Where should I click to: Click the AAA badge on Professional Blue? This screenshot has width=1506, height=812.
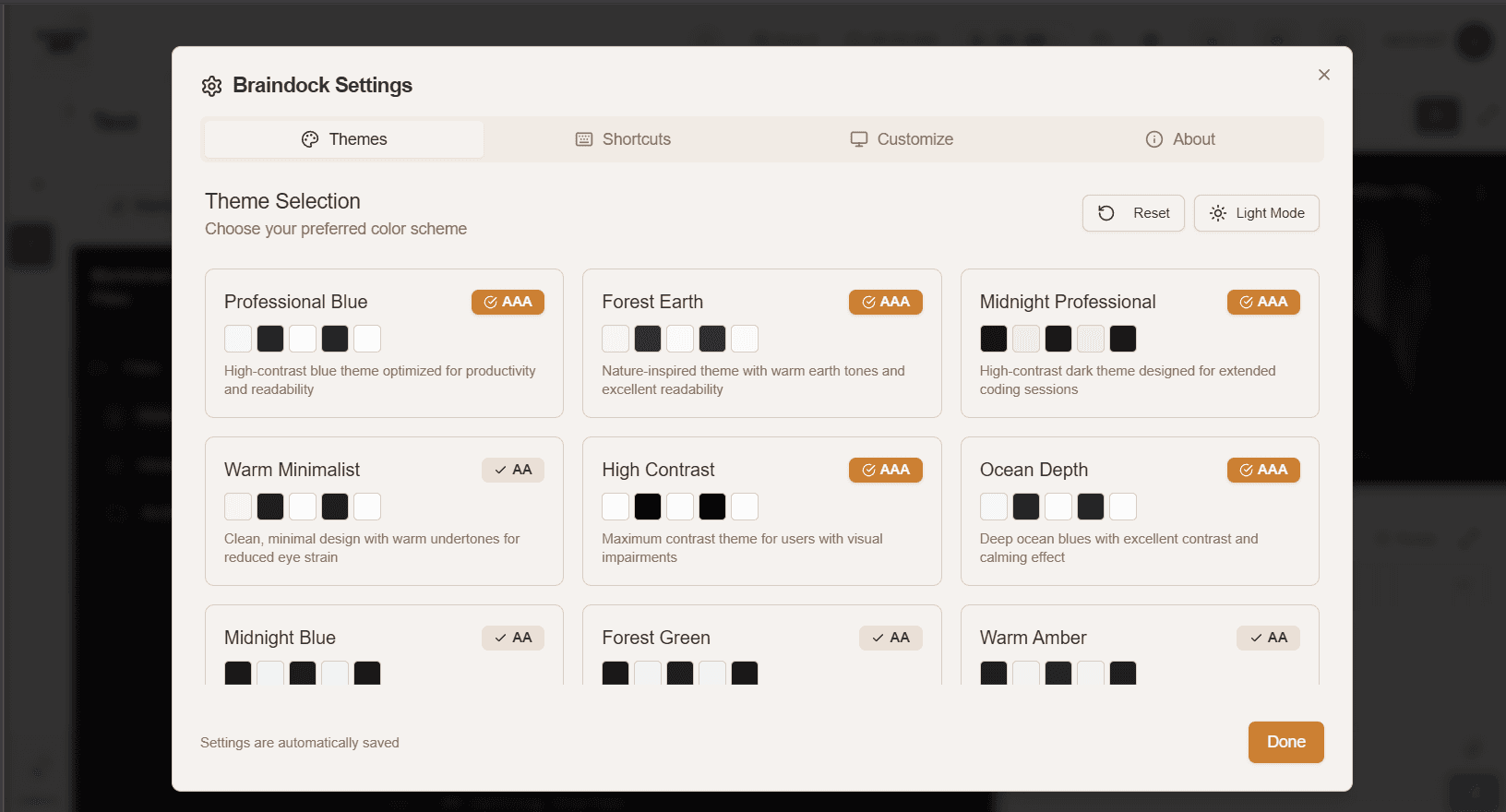pos(508,302)
